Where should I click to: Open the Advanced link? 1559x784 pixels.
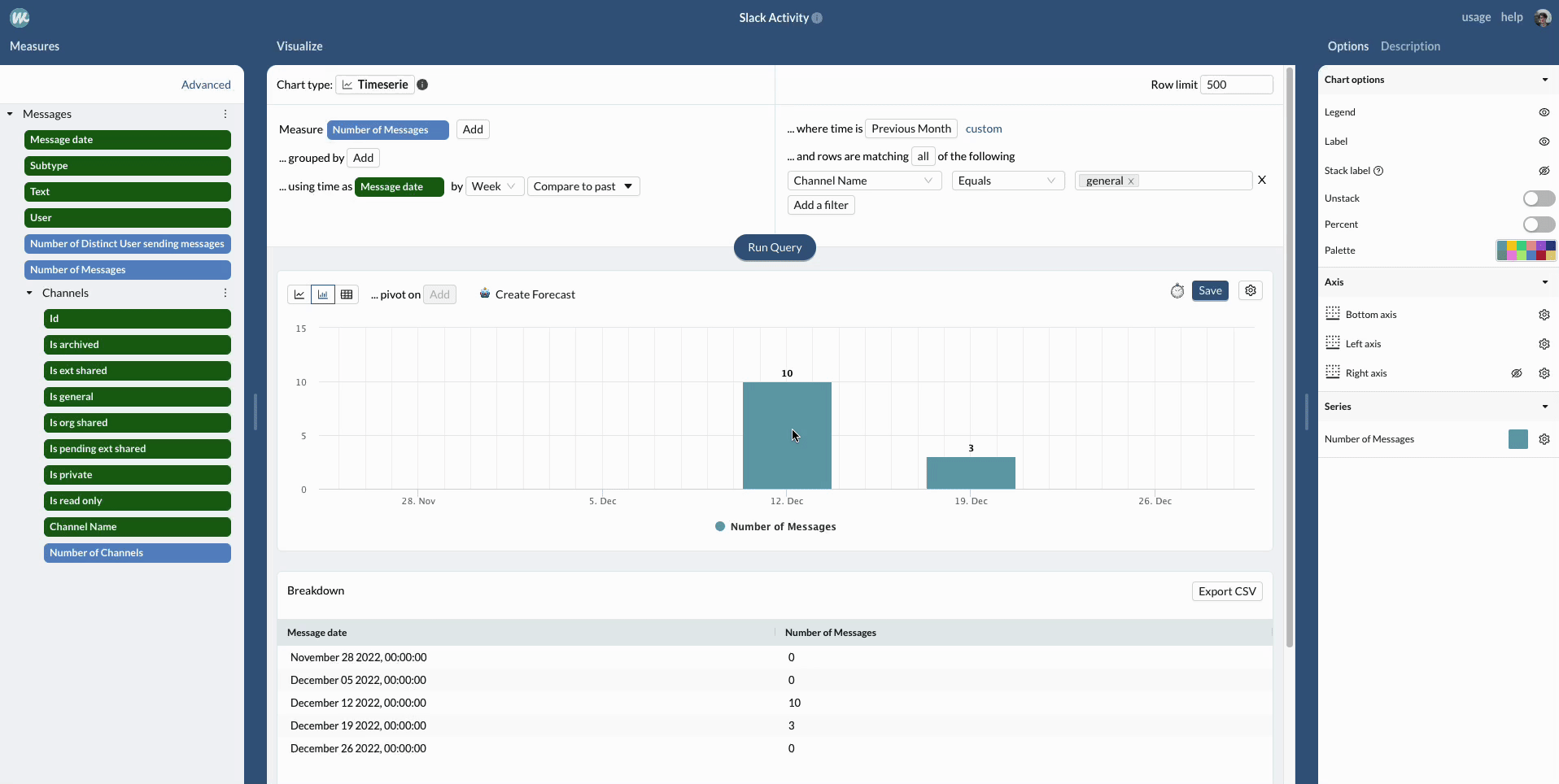click(206, 85)
